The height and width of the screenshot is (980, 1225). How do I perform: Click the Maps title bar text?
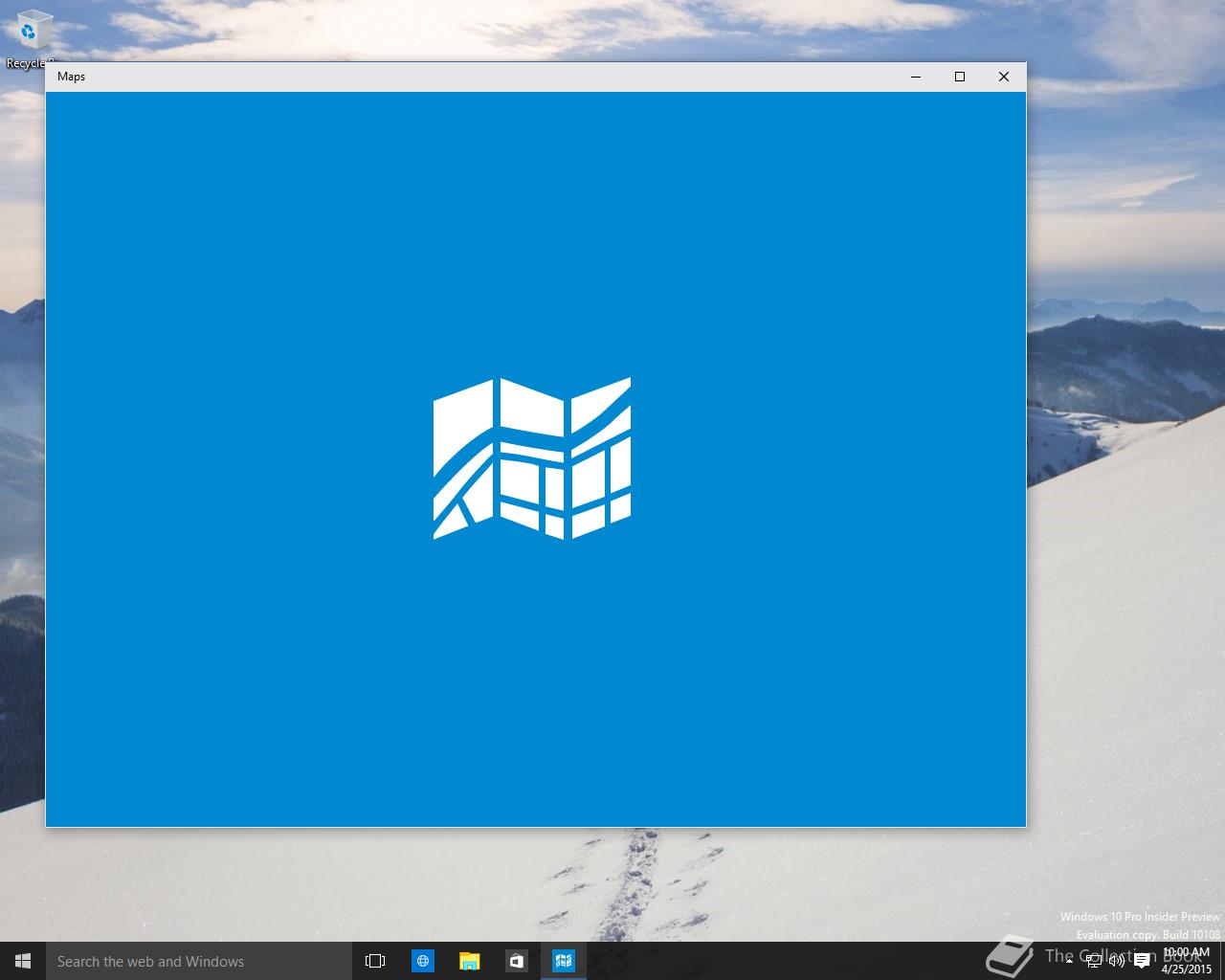point(71,77)
